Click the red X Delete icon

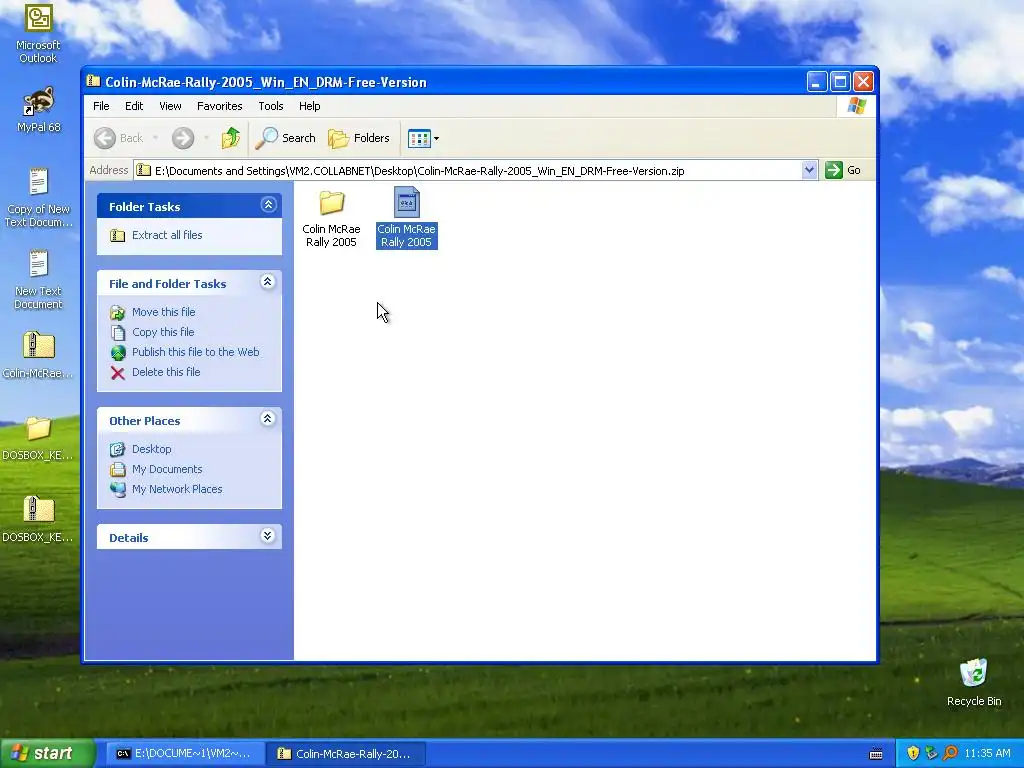118,373
